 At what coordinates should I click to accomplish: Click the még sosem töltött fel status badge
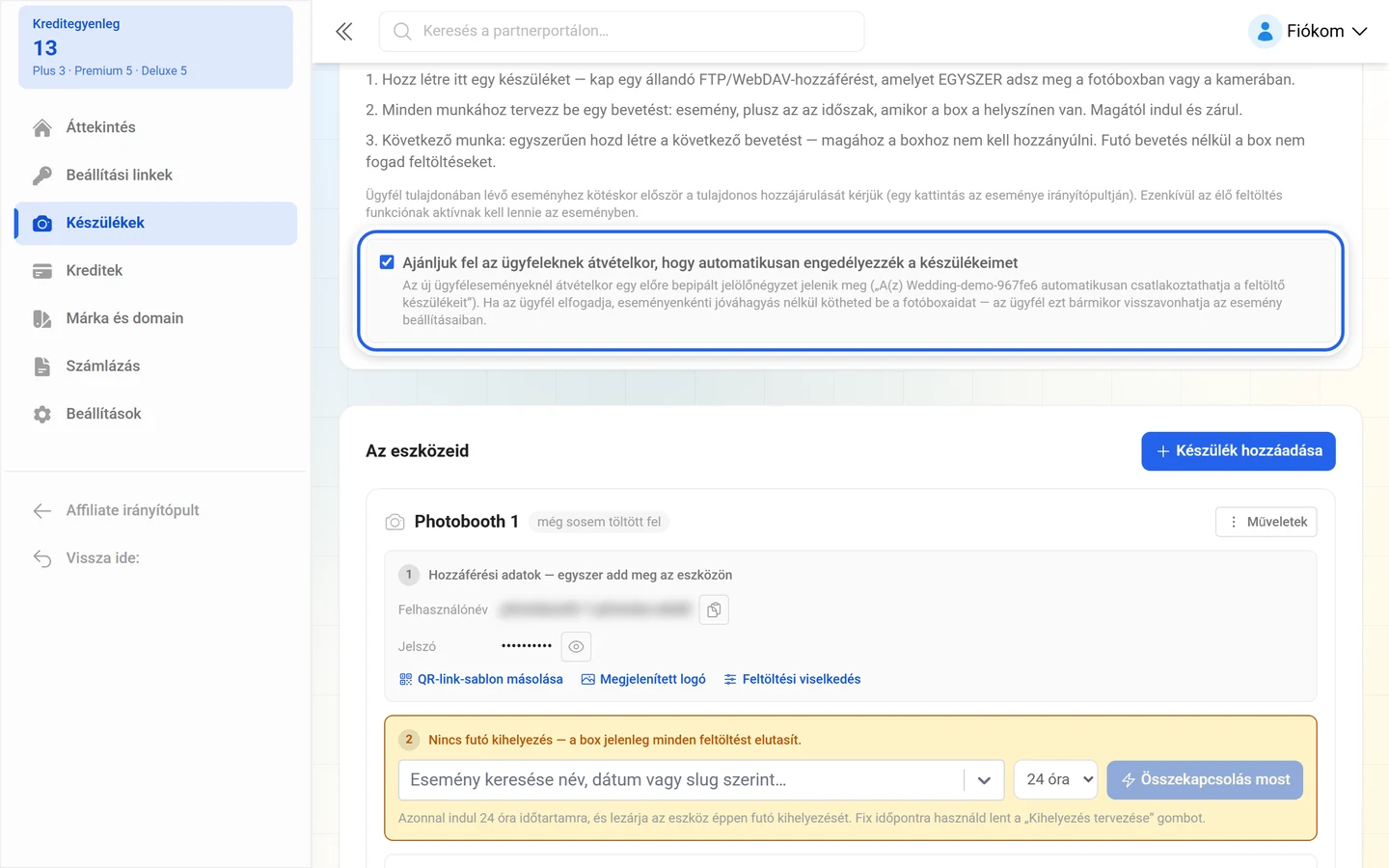pos(599,522)
